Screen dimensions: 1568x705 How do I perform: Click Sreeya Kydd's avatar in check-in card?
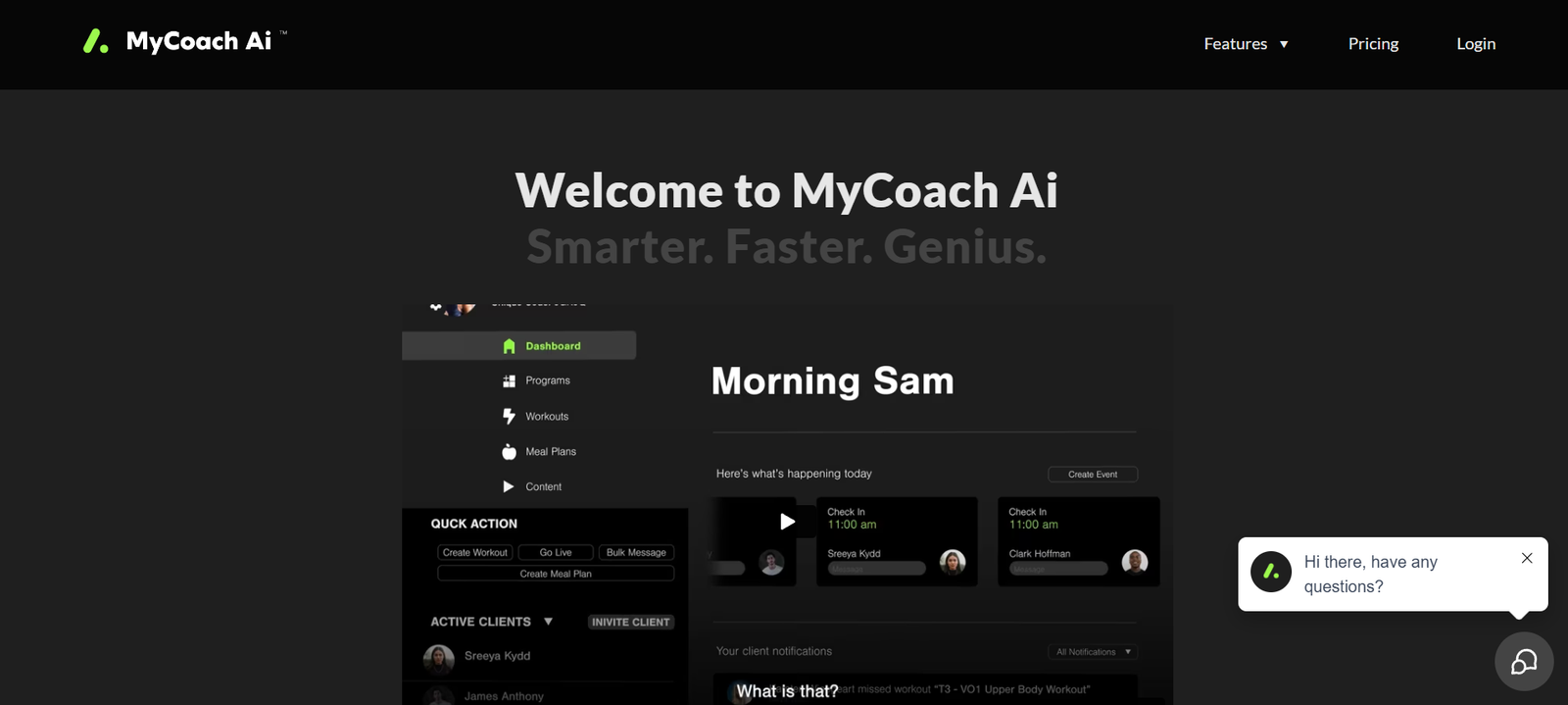point(953,561)
